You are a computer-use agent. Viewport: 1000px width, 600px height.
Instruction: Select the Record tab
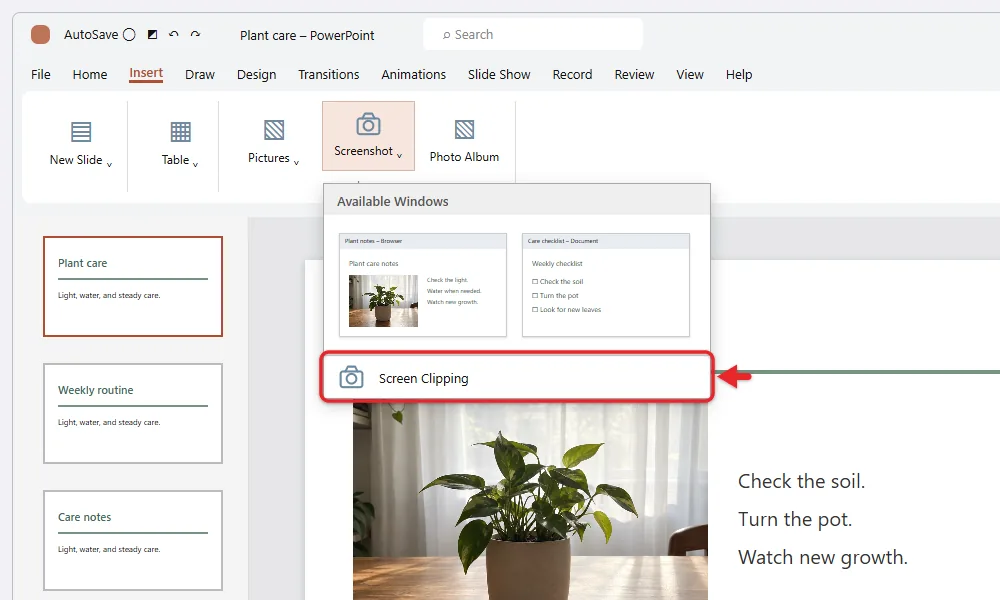[x=572, y=75]
